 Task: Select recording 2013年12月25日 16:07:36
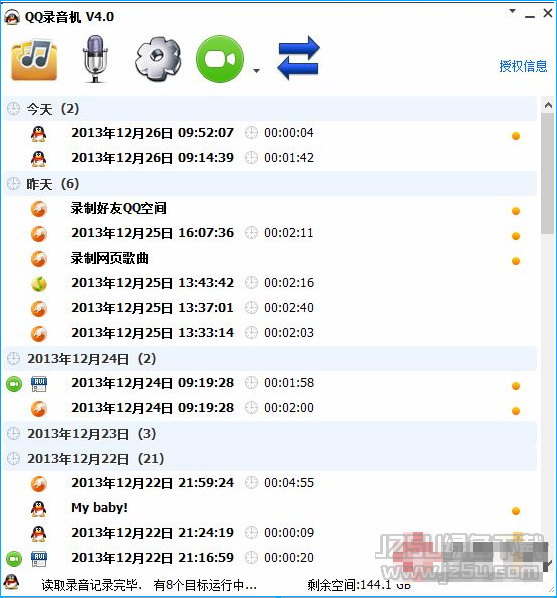point(270,233)
